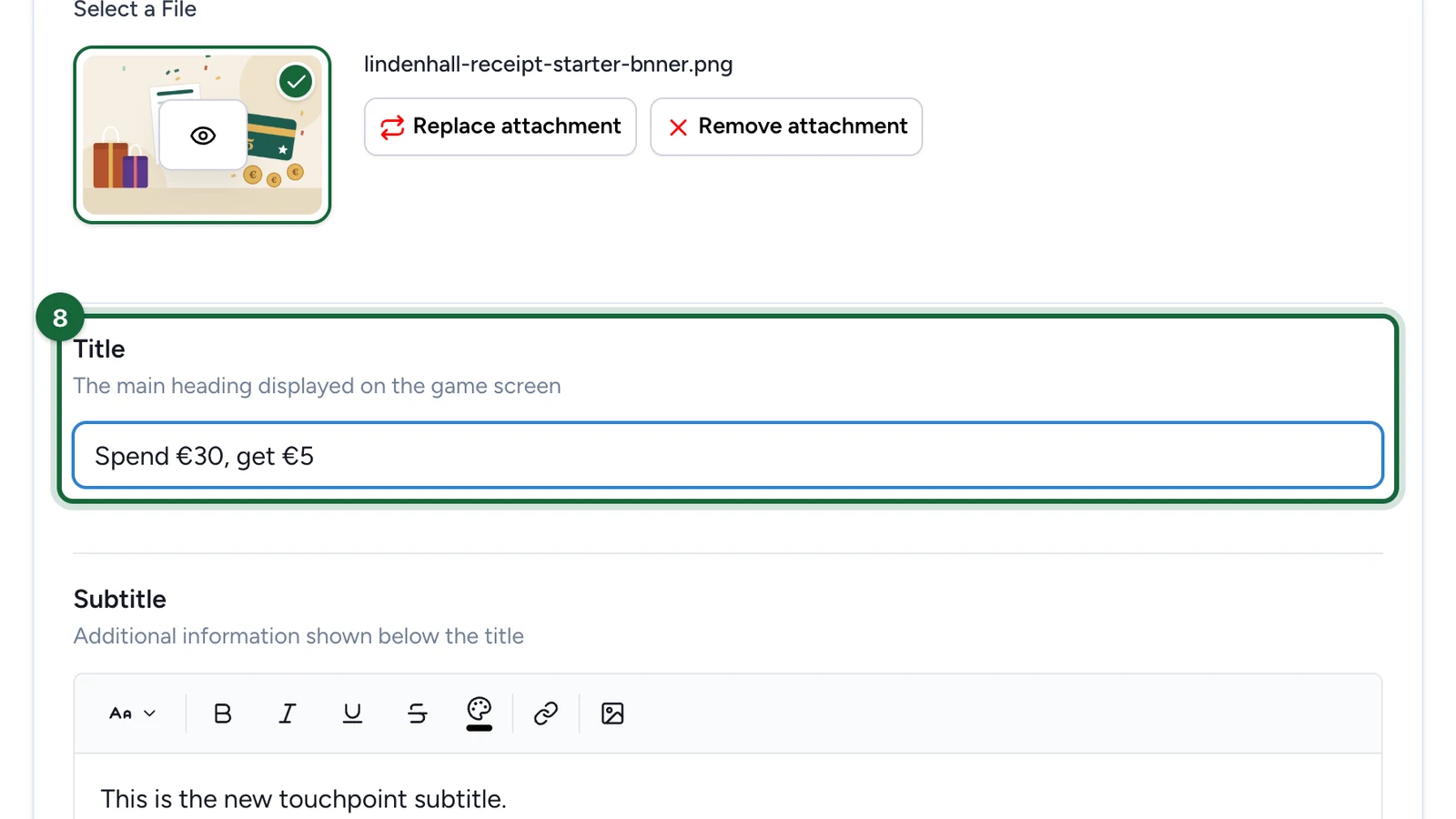Click 'Additional information shown below the title' hint
The image size is (1456, 819).
(x=298, y=636)
